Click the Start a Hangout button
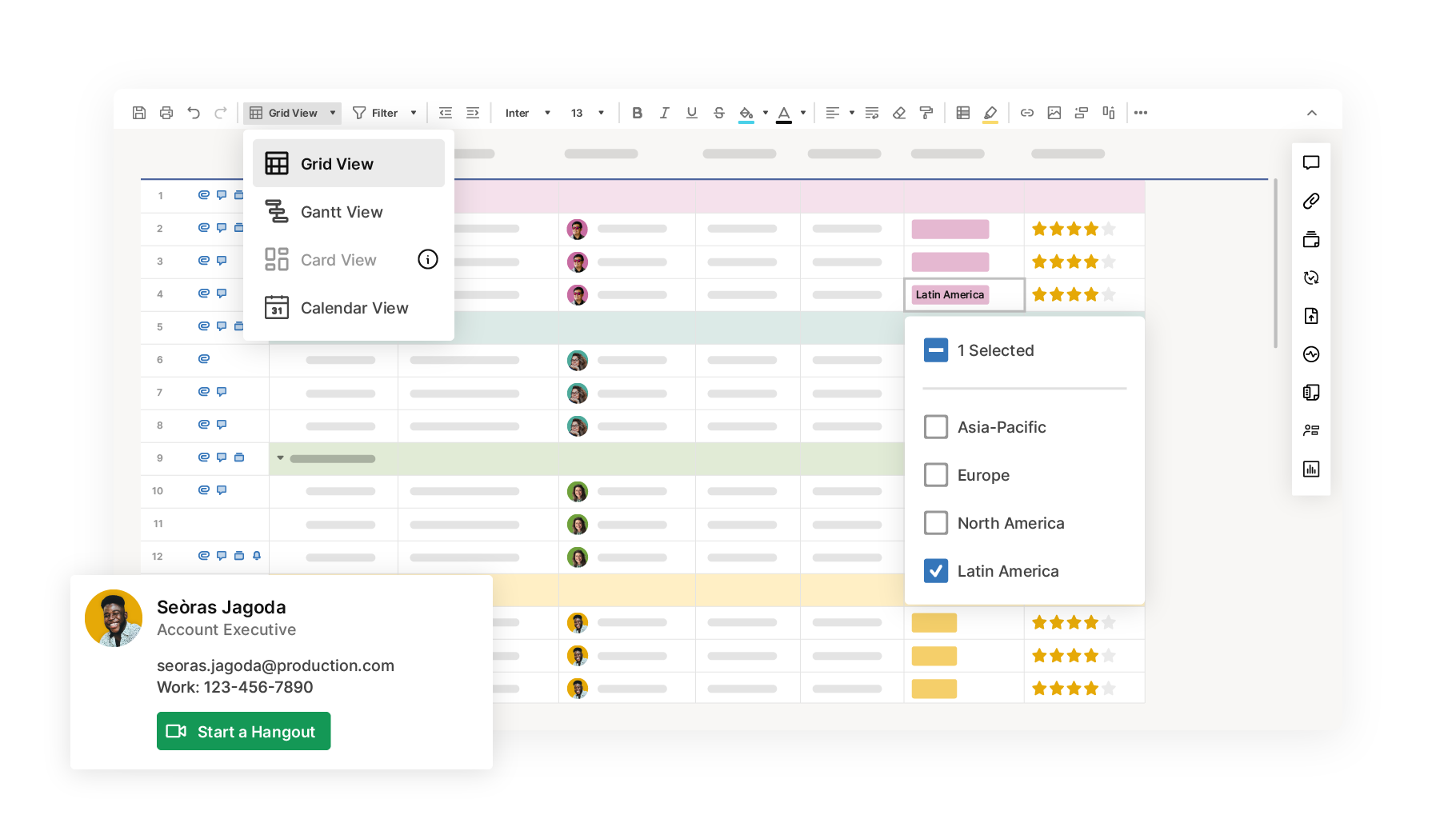Viewport: 1456px width, 819px height. click(243, 731)
